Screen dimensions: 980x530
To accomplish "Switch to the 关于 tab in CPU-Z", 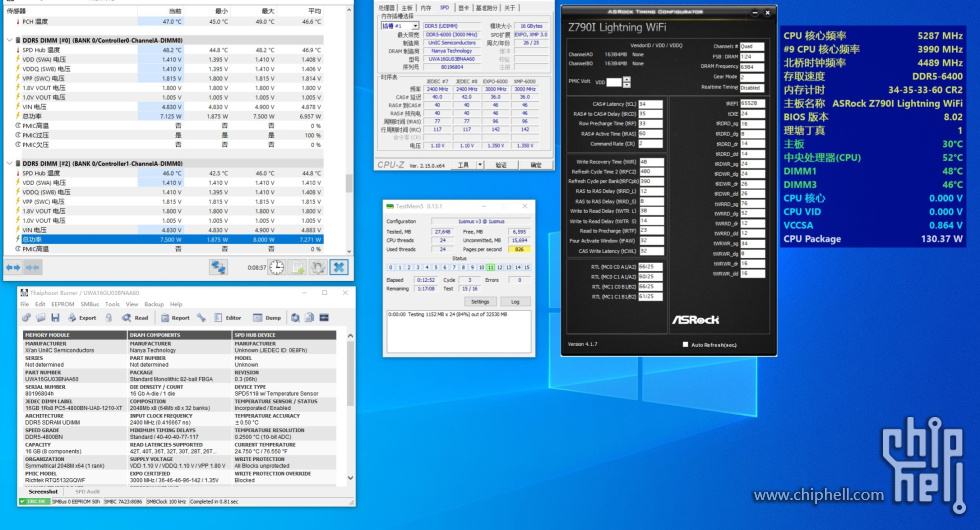I will (x=511, y=8).
